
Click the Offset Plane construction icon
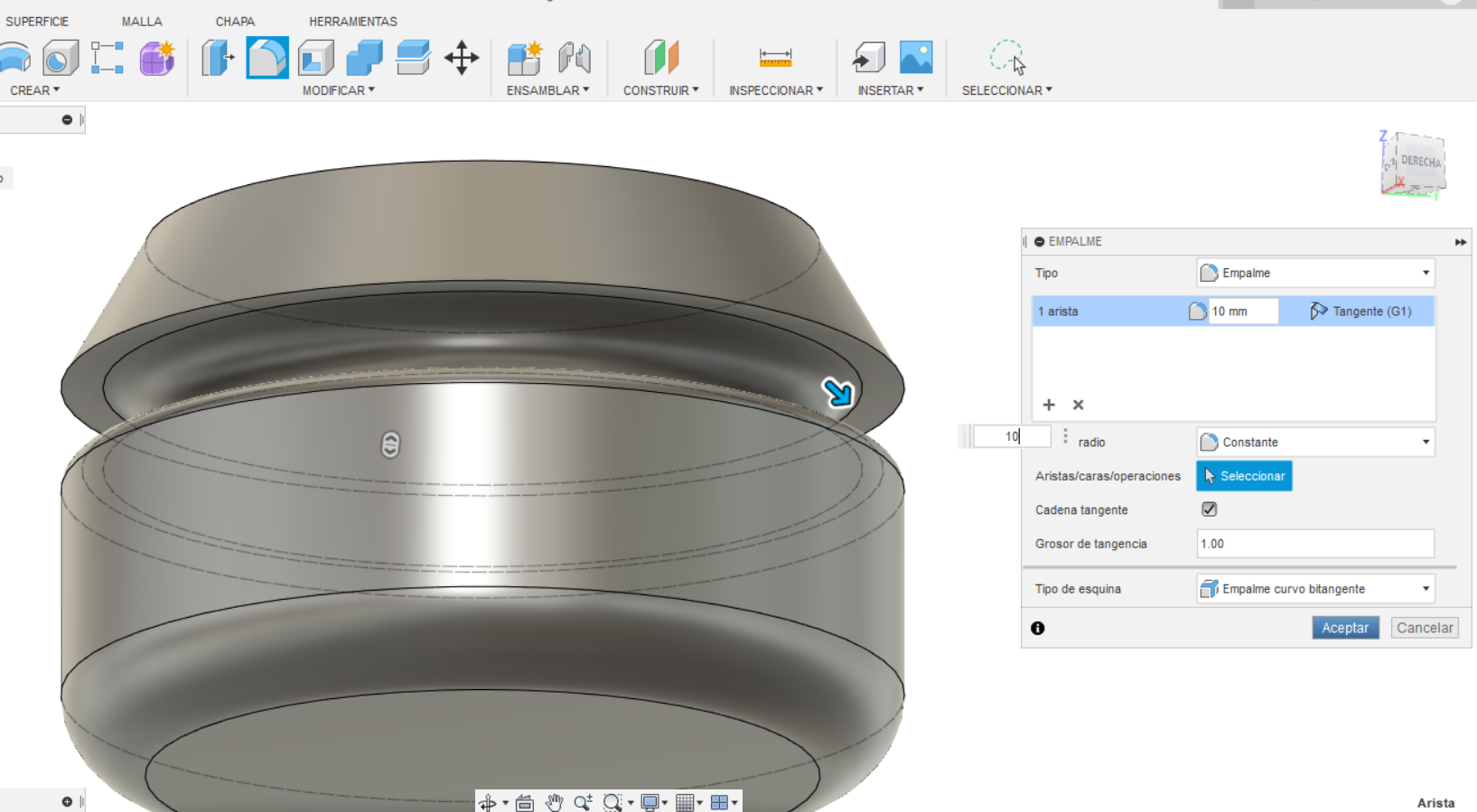(x=661, y=58)
